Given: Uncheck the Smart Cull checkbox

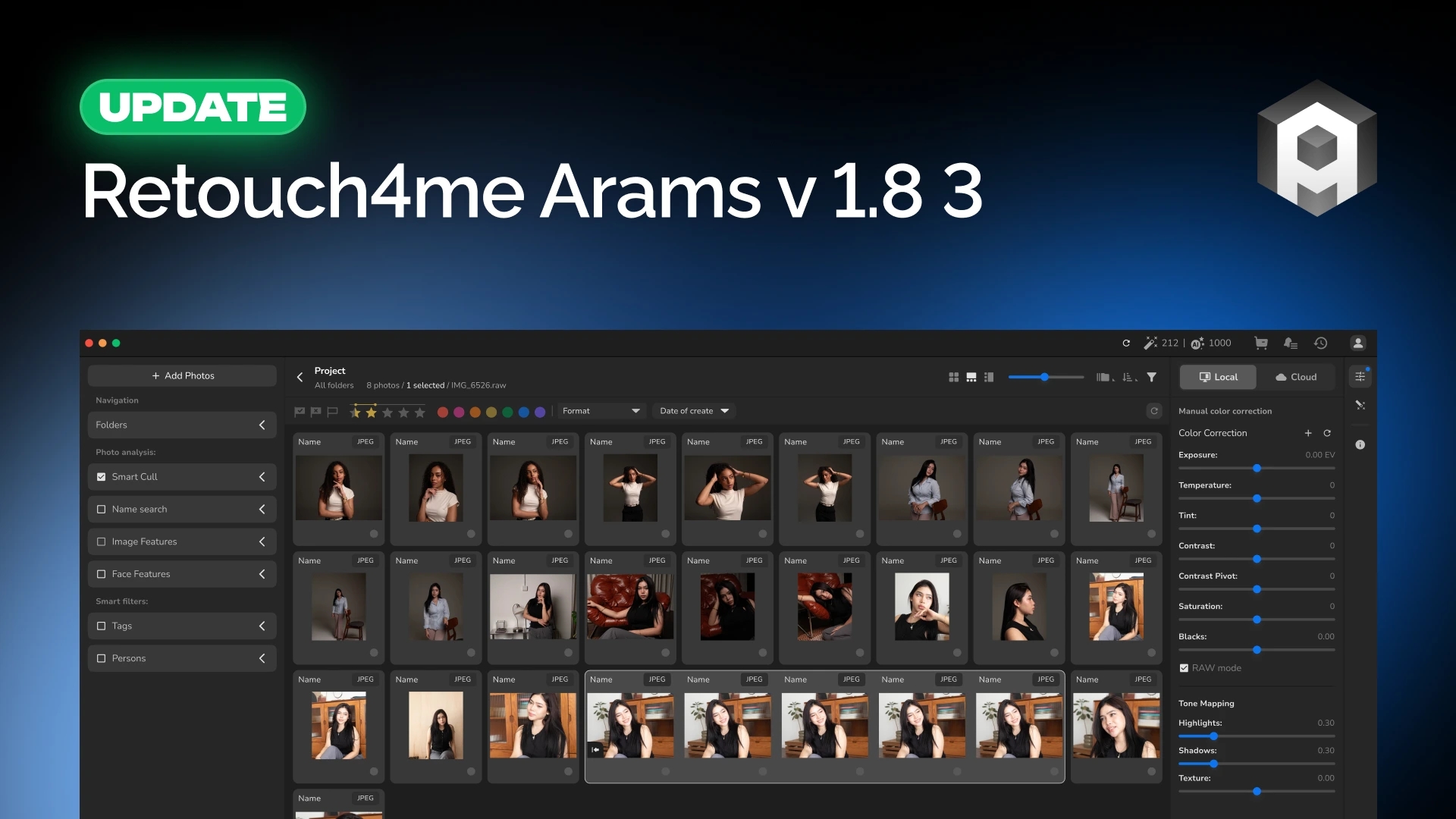Looking at the screenshot, I should pyautogui.click(x=102, y=477).
